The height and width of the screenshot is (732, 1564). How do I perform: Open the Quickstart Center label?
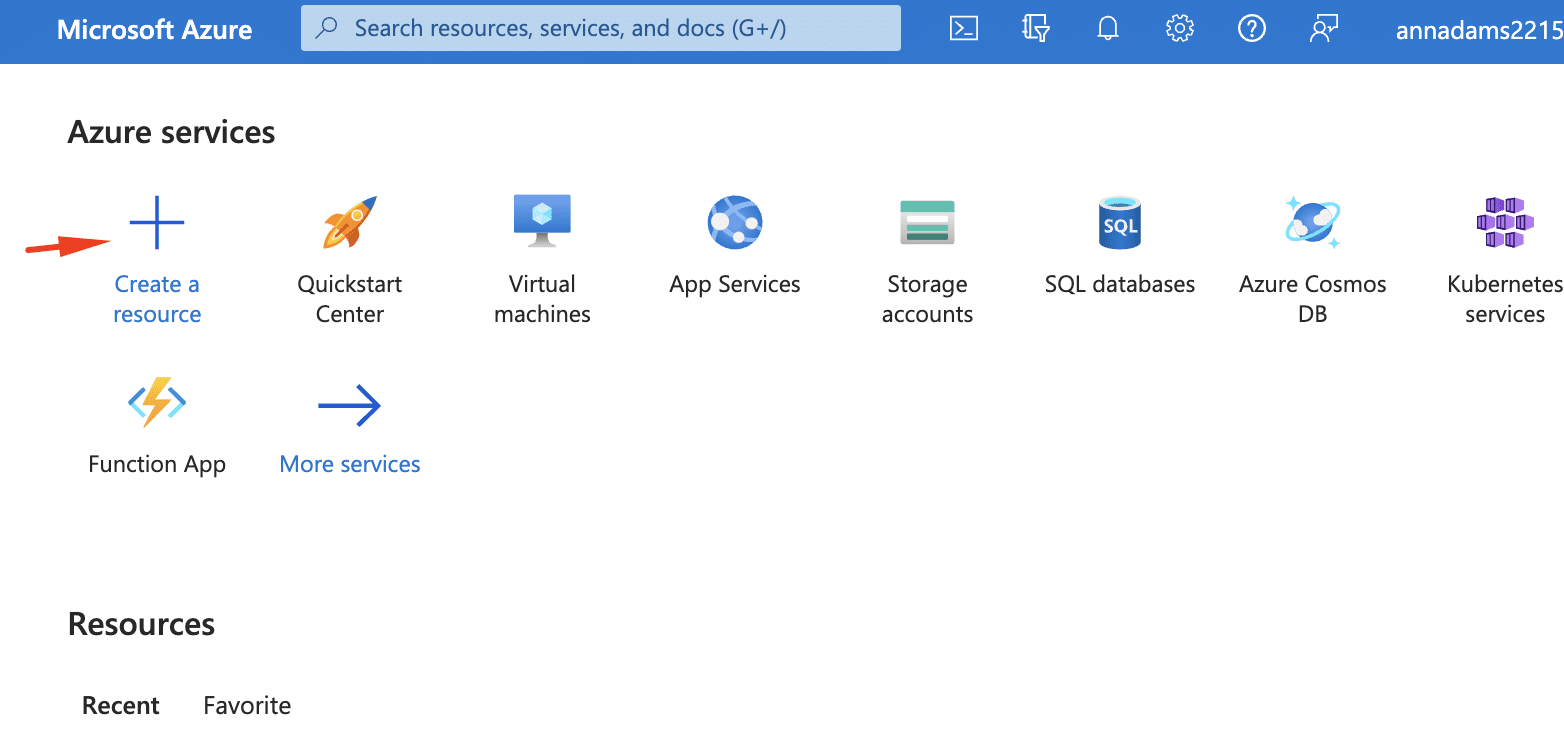(x=350, y=299)
